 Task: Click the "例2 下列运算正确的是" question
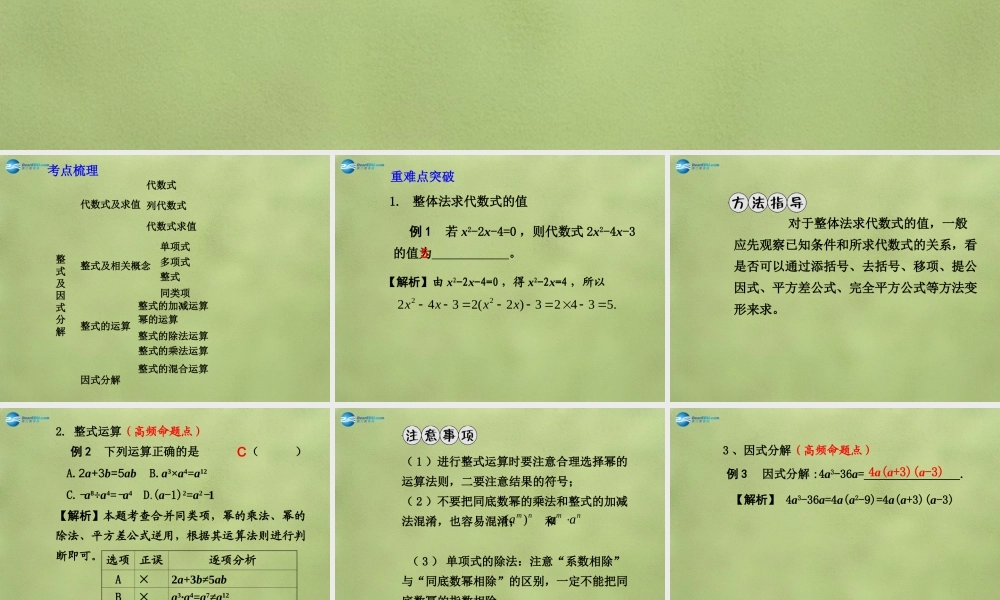(x=135, y=451)
